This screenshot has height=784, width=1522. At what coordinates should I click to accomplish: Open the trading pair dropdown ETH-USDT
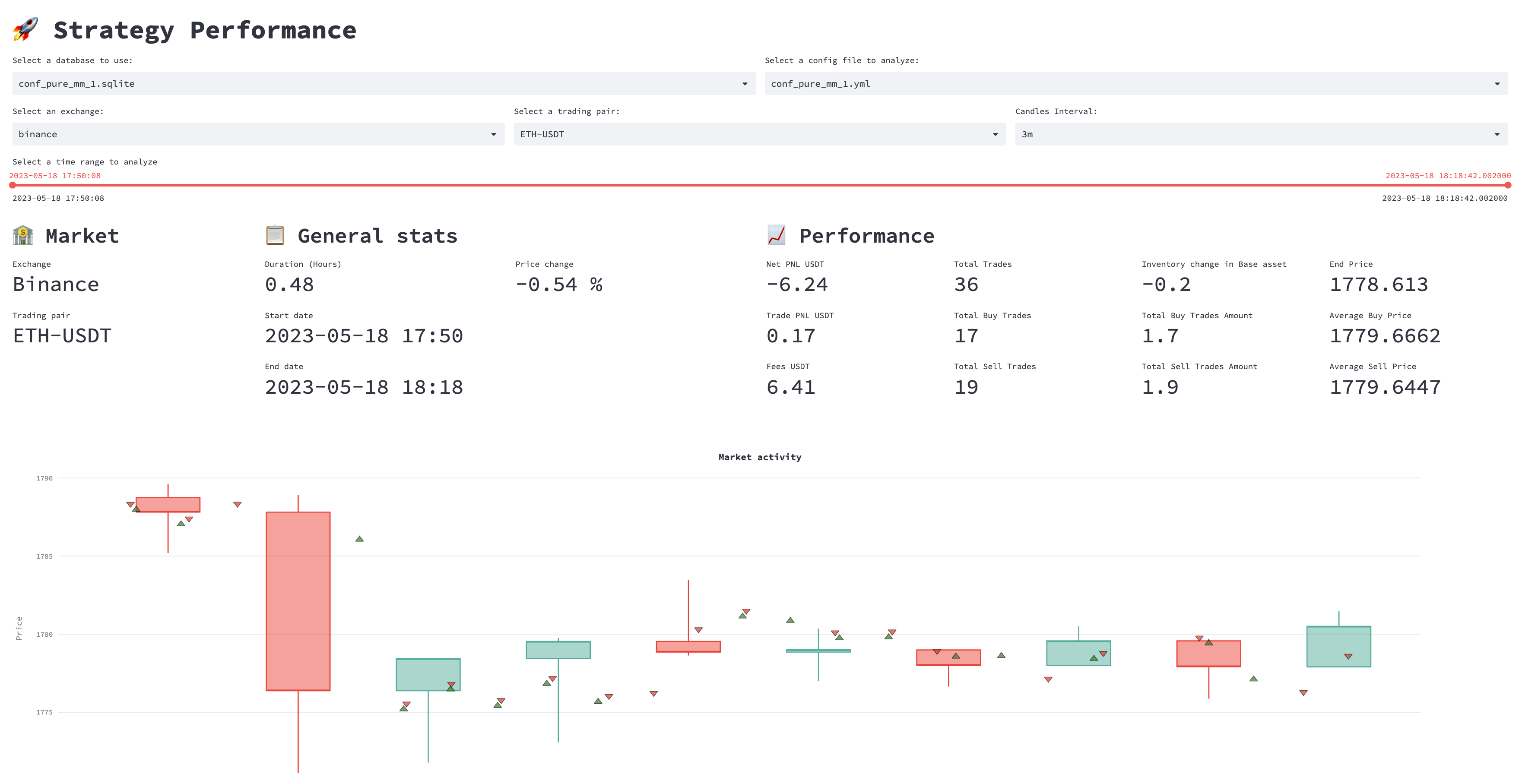click(995, 135)
